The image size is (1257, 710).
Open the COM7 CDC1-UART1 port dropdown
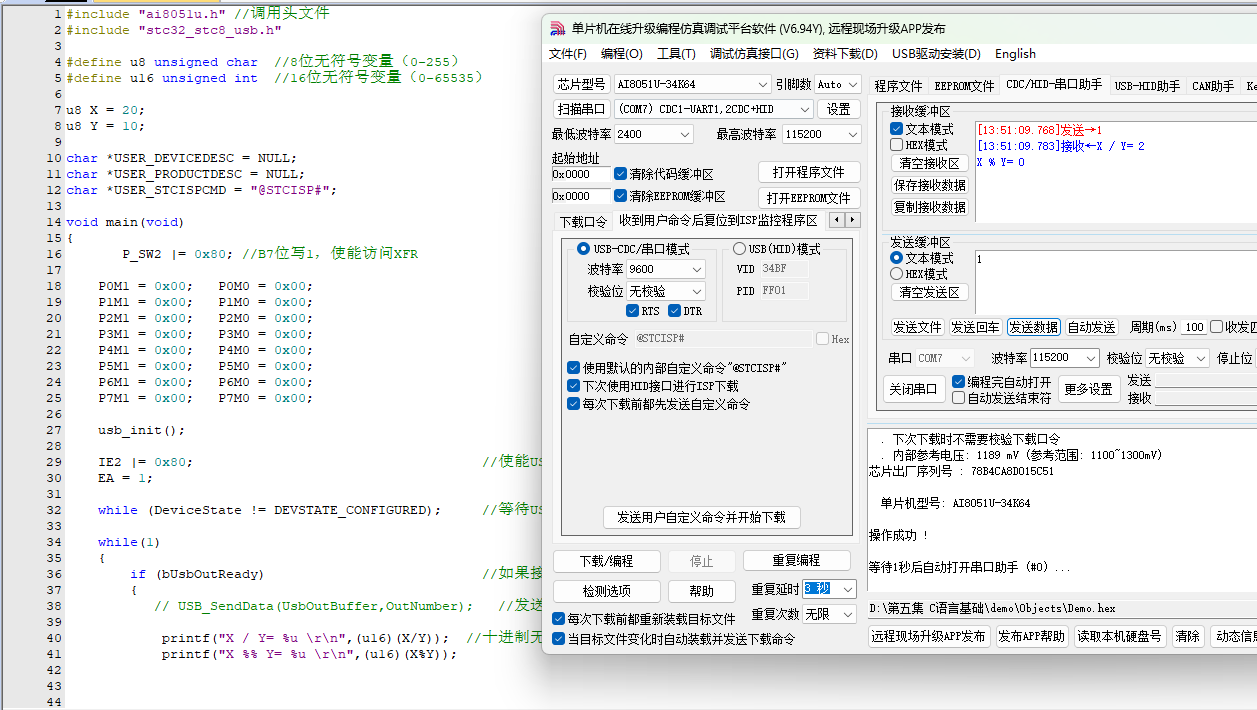tap(713, 109)
